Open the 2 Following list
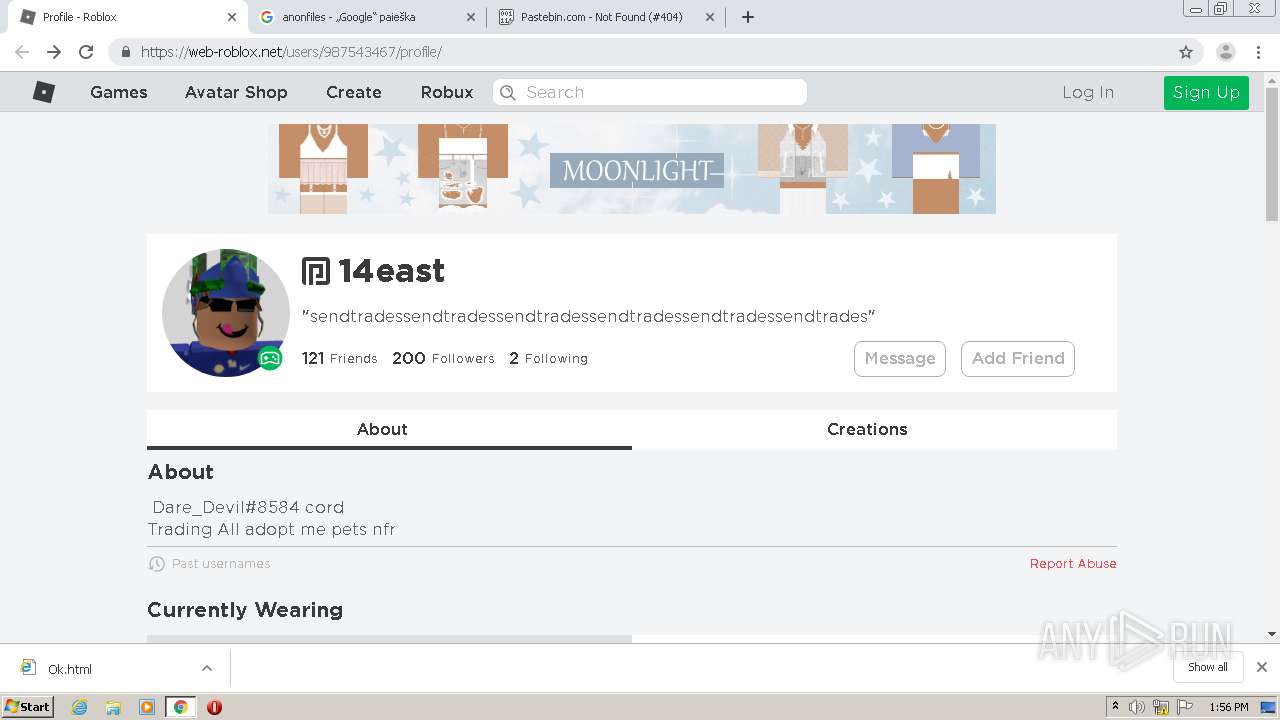 pyautogui.click(x=548, y=358)
